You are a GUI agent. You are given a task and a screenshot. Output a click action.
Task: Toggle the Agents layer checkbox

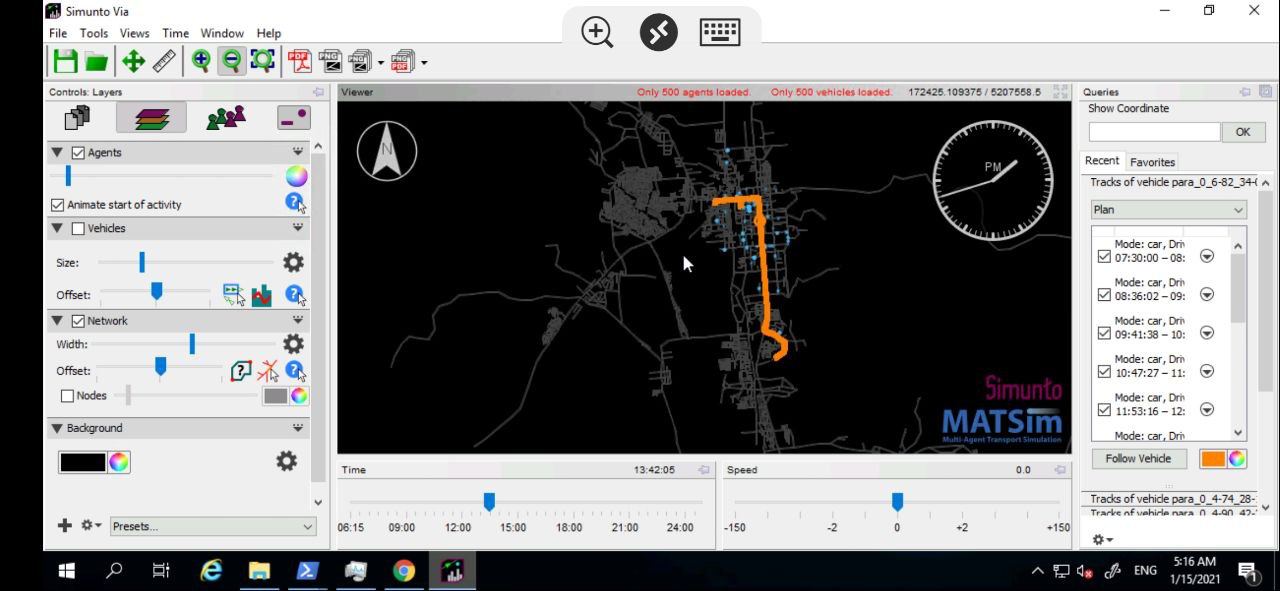coord(78,153)
